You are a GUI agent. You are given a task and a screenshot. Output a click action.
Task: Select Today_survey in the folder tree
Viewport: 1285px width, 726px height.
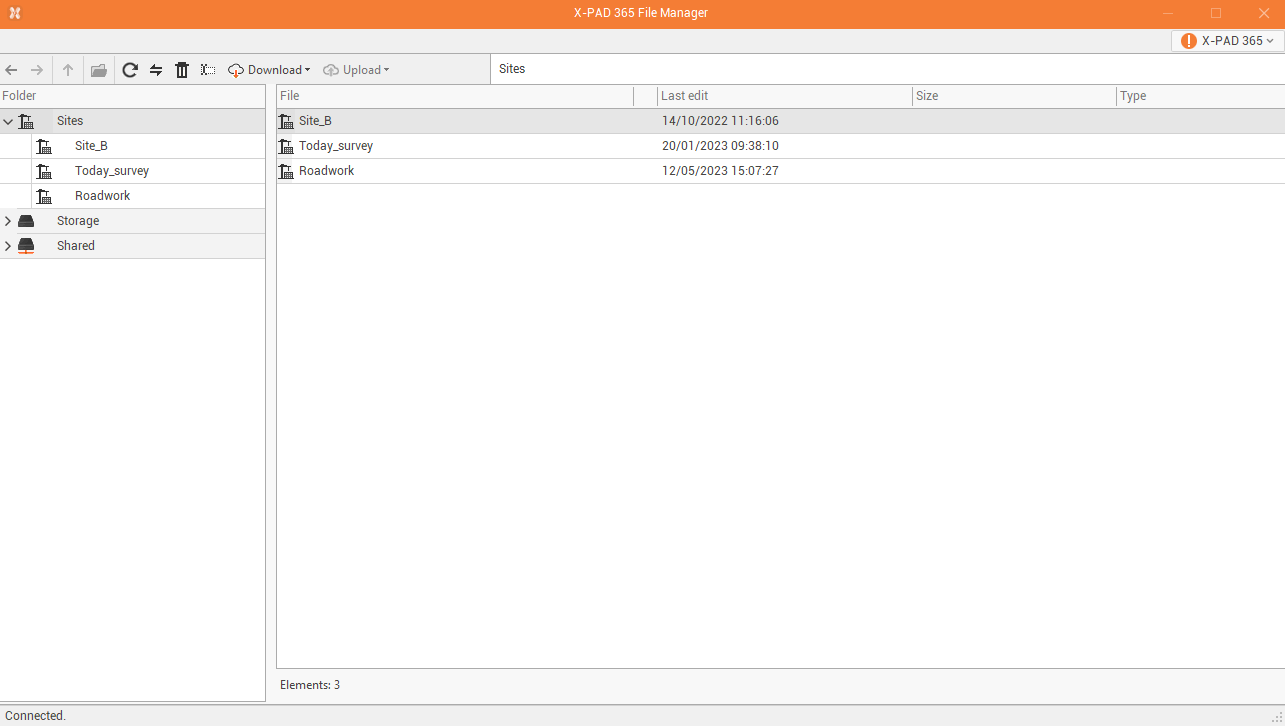[111, 171]
